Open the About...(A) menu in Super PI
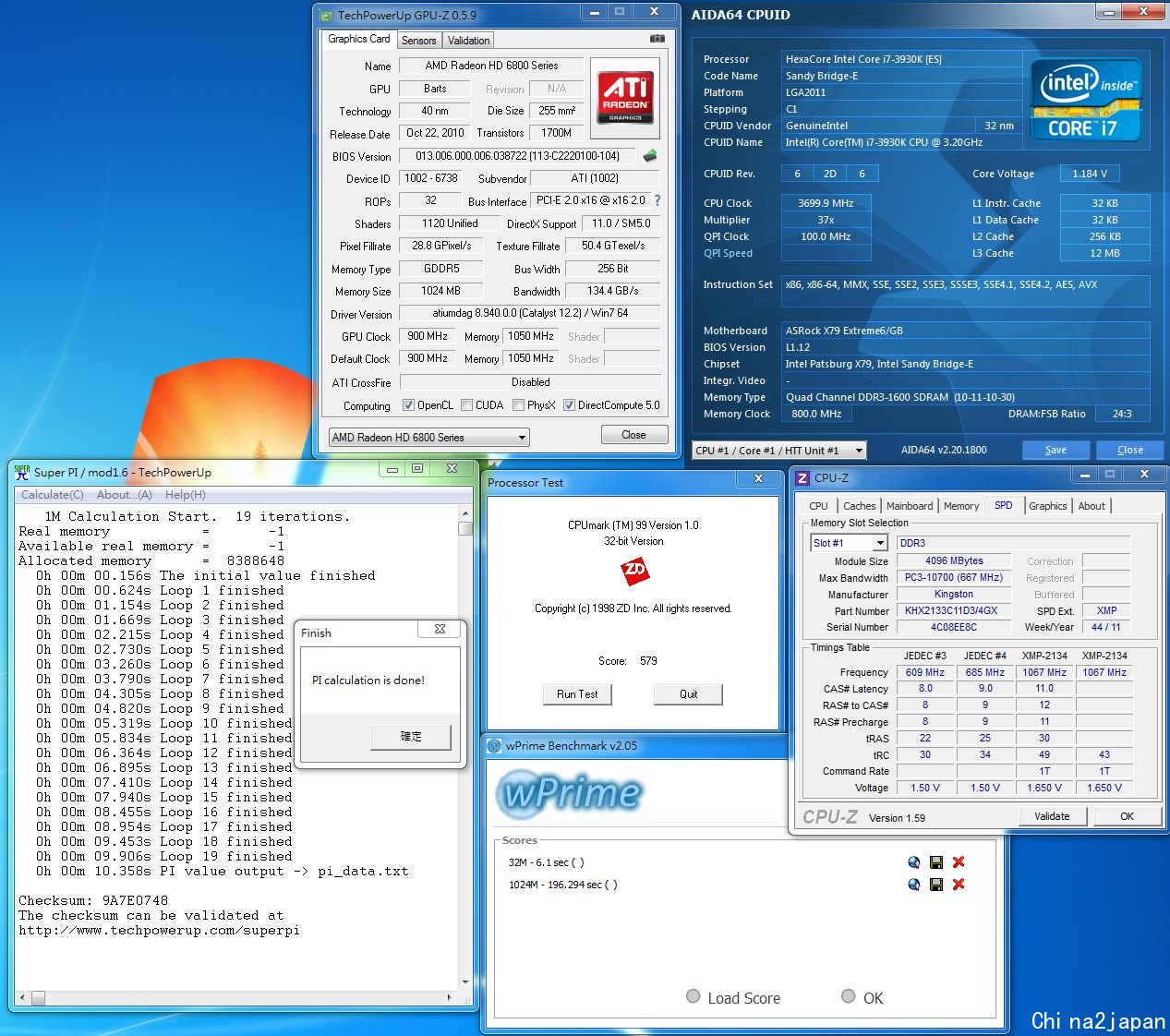 125,495
